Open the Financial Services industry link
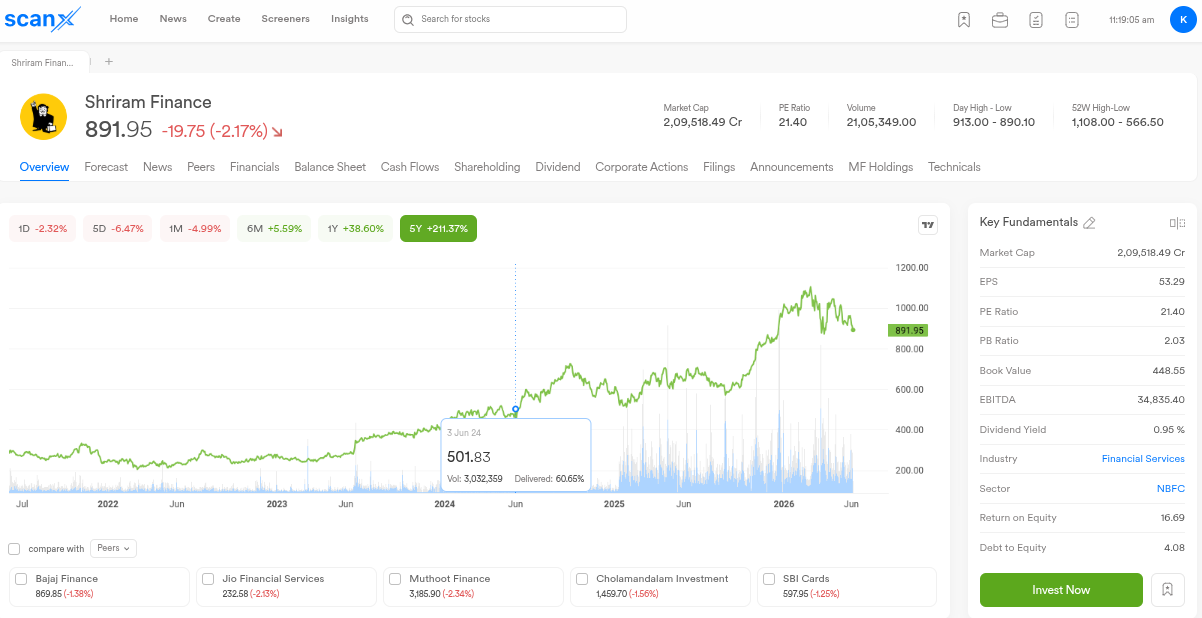This screenshot has height=618, width=1202. pyautogui.click(x=1143, y=459)
